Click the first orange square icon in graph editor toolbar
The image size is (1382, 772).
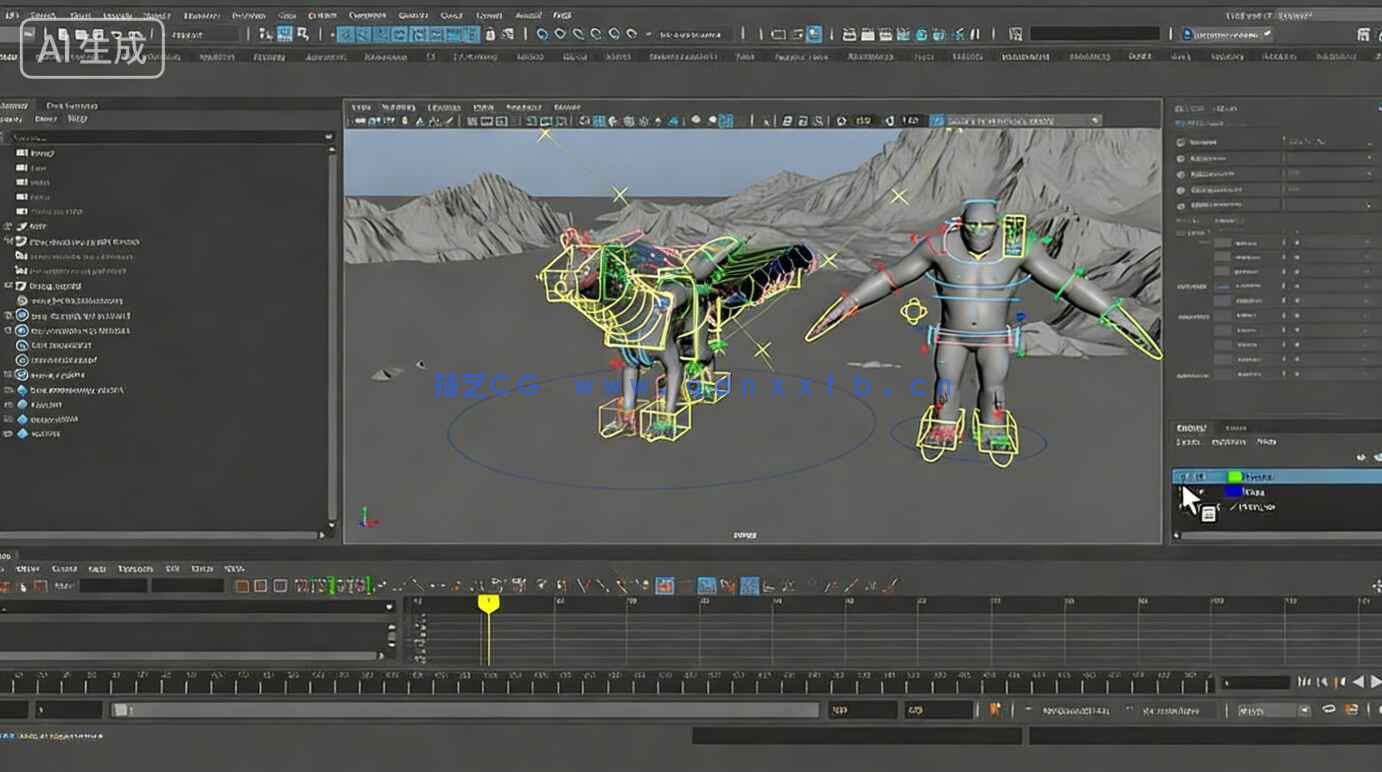(x=242, y=586)
